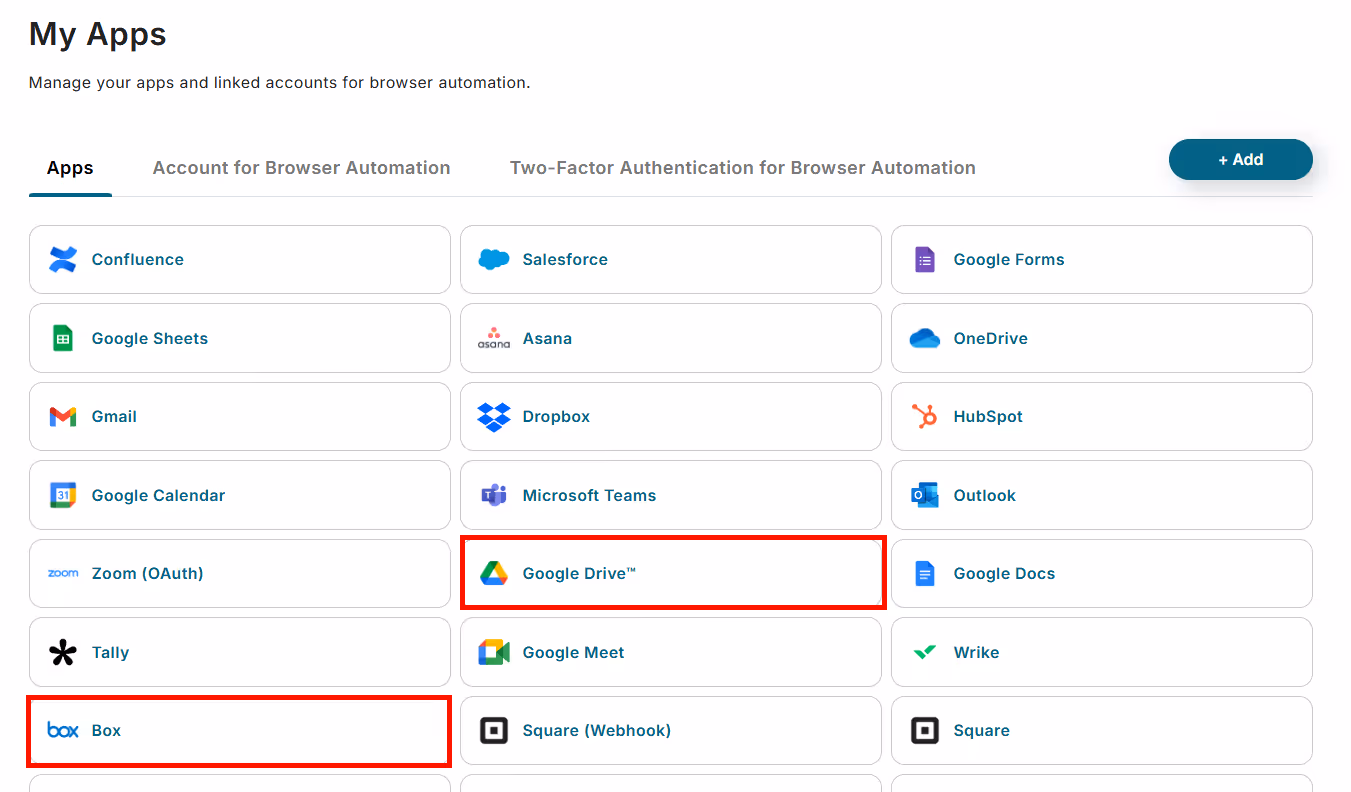Open the Confluence app text link
The height and width of the screenshot is (792, 1351).
click(x=138, y=259)
